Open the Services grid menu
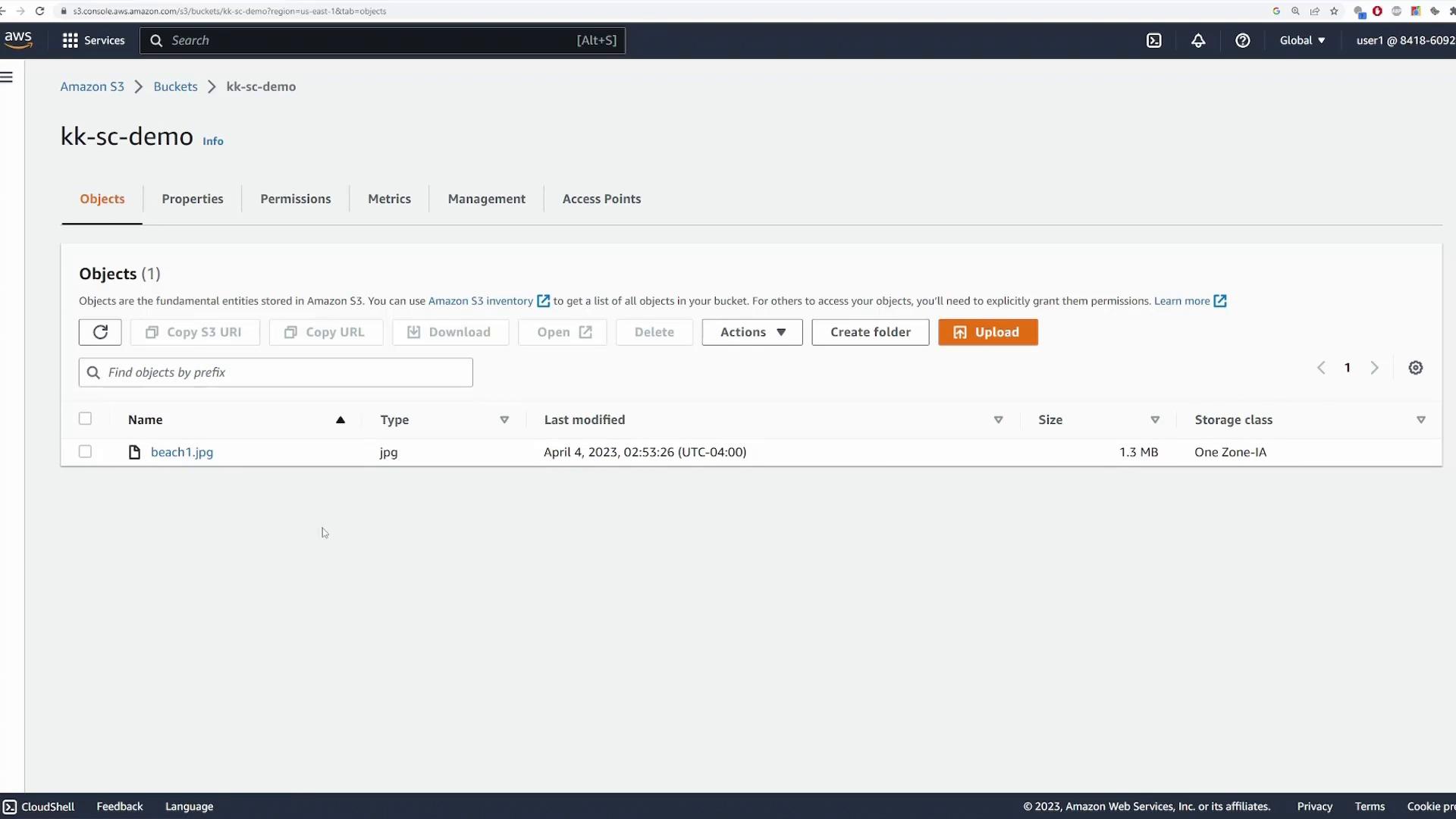 [93, 40]
